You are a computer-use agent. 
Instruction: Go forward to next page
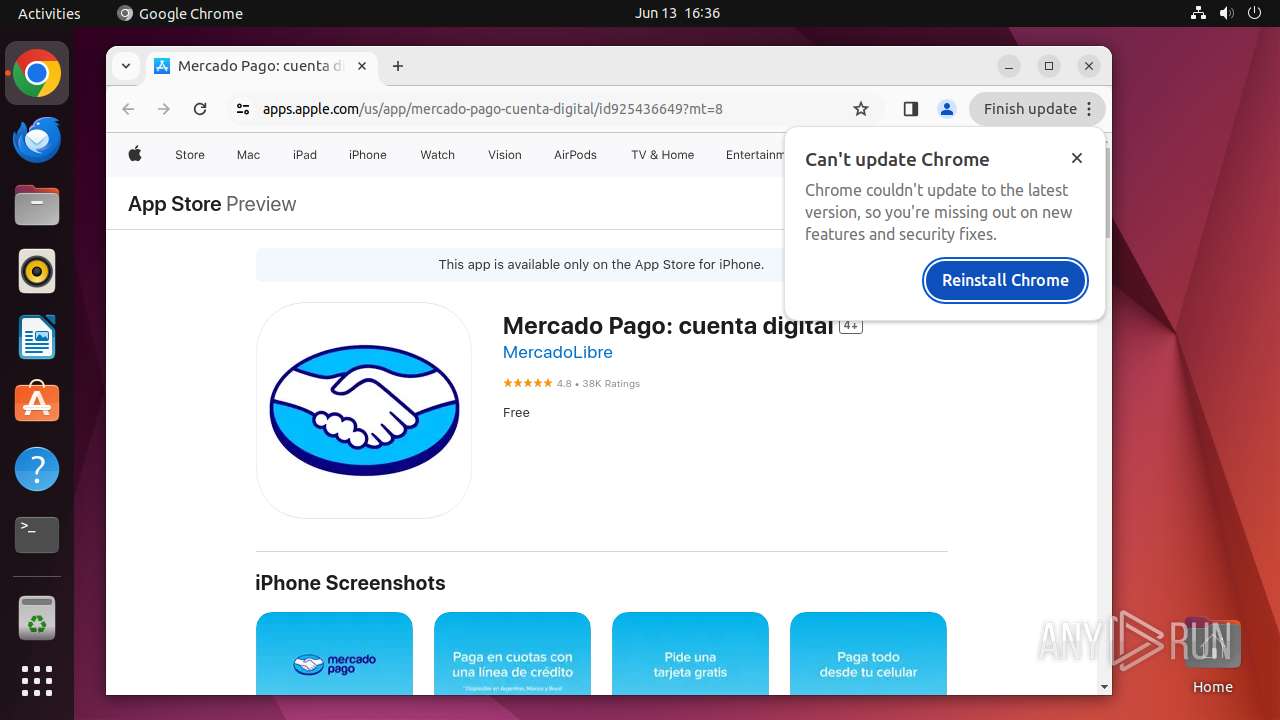pyautogui.click(x=164, y=109)
